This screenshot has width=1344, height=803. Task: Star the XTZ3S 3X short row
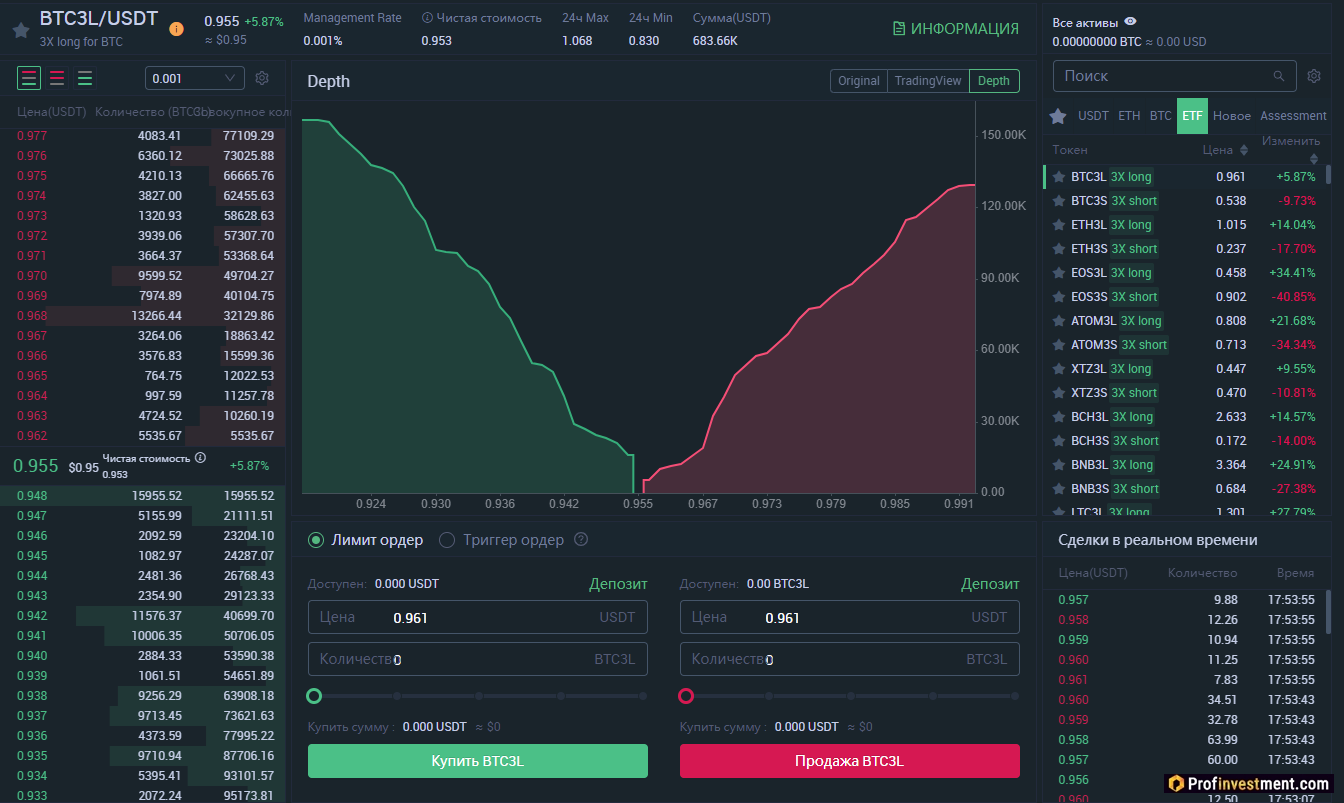coord(1059,393)
